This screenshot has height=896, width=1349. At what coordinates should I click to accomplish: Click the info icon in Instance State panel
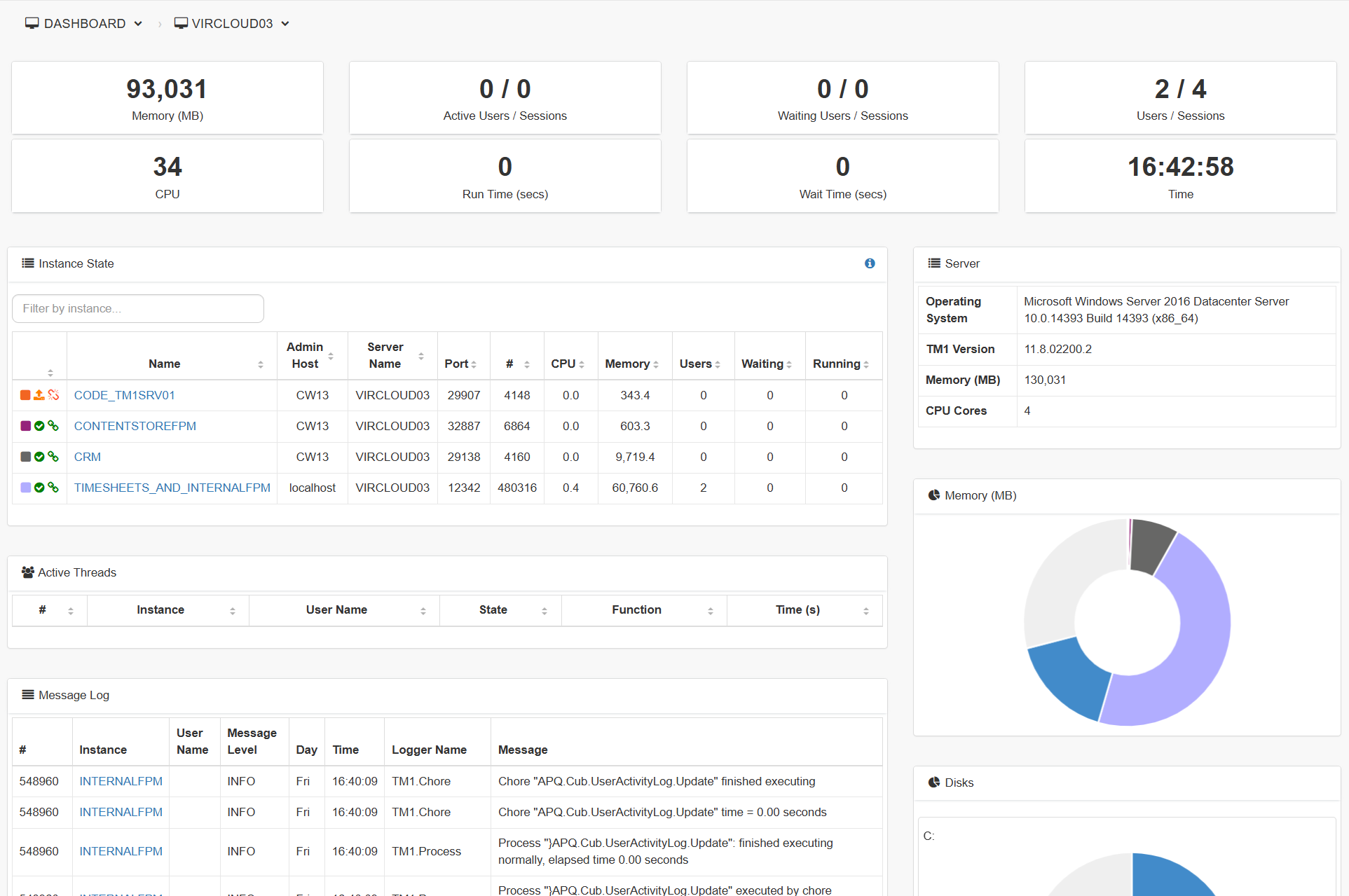point(870,263)
